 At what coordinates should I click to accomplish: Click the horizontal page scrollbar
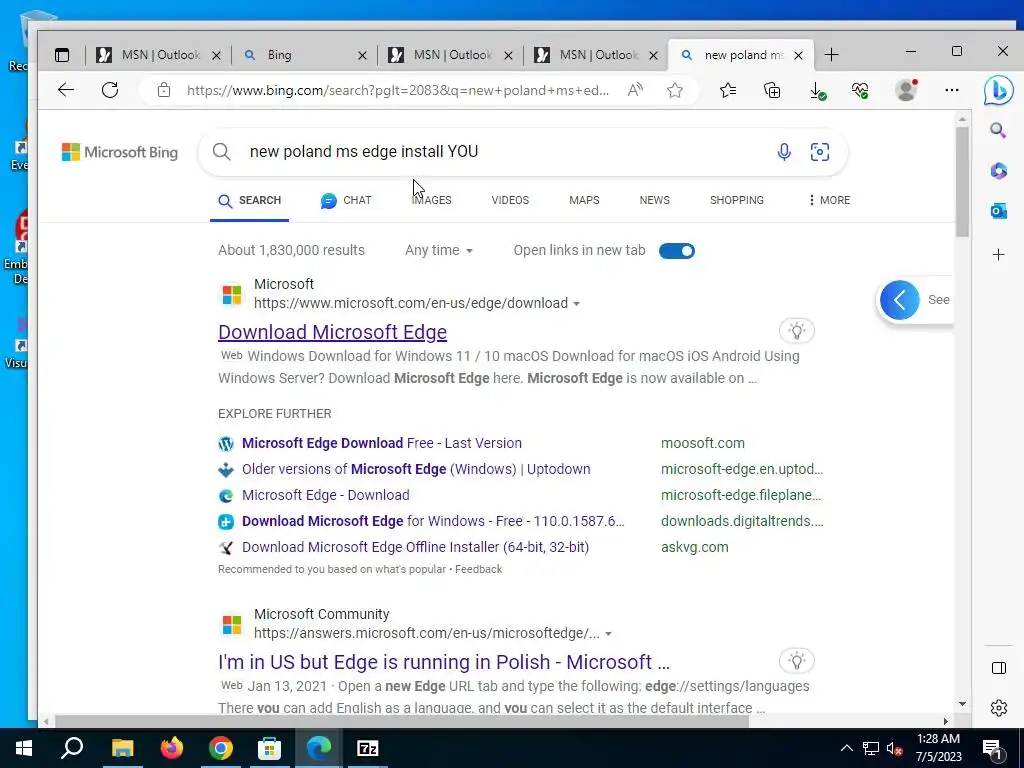tap(402, 722)
